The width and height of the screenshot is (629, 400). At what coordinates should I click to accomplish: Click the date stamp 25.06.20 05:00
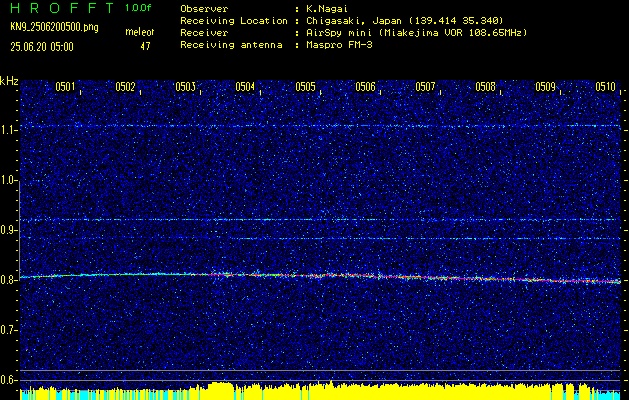(x=42, y=47)
